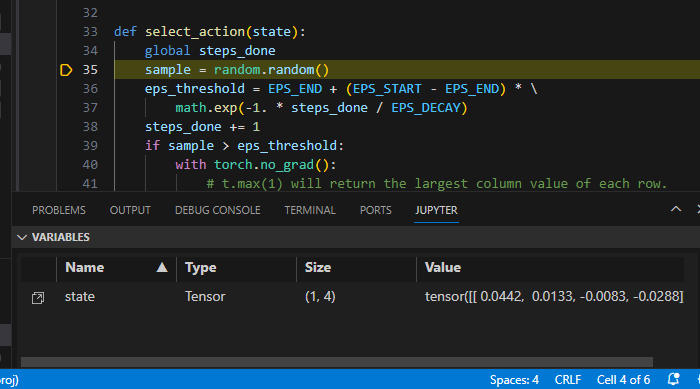Change indentation via Spaces: 4
Screen dimensions: 700x389
coord(514,380)
